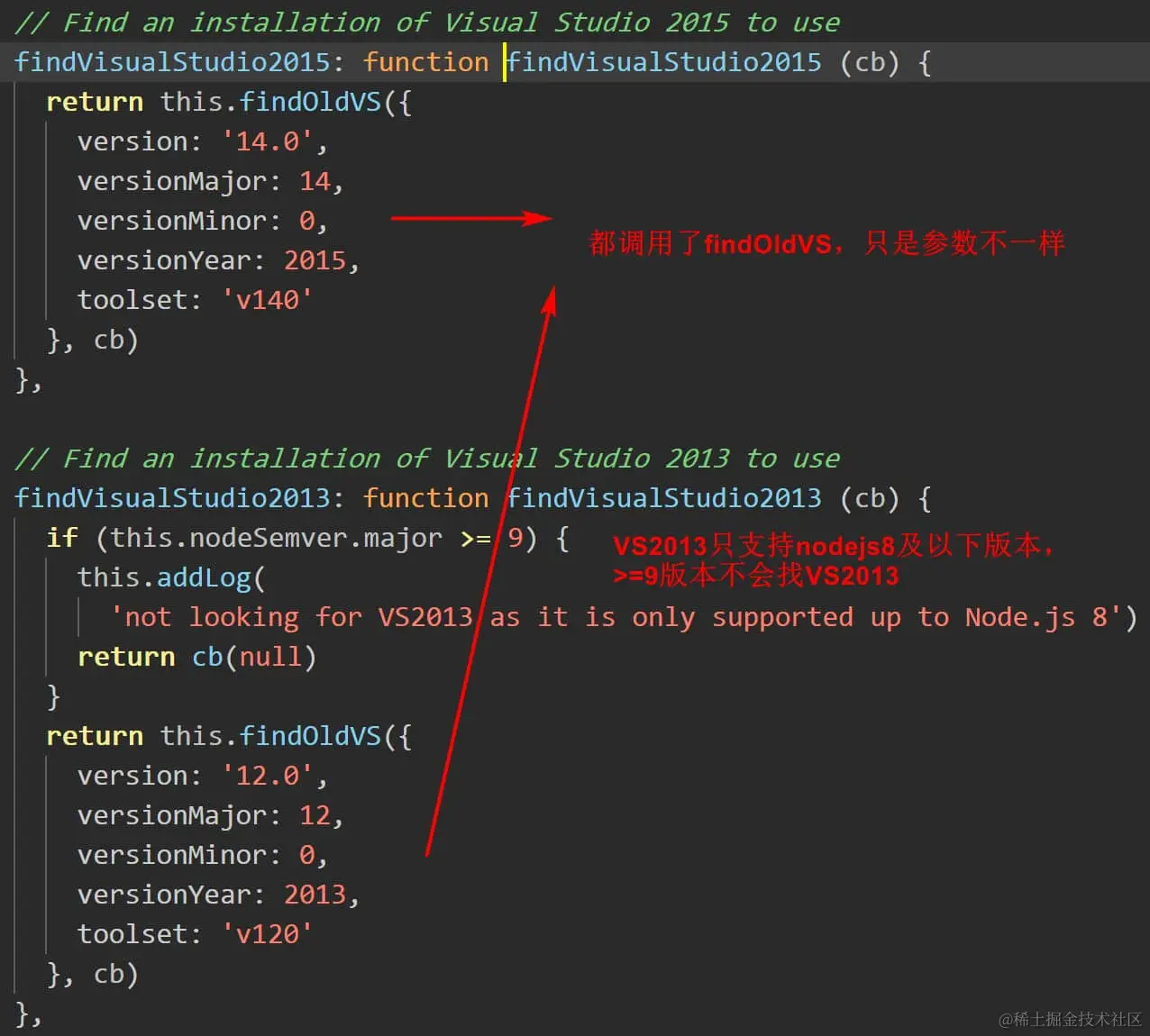Click the comment about Visual Studio 2015 installation
Viewport: 1150px width, 1036px height.
[x=427, y=22]
